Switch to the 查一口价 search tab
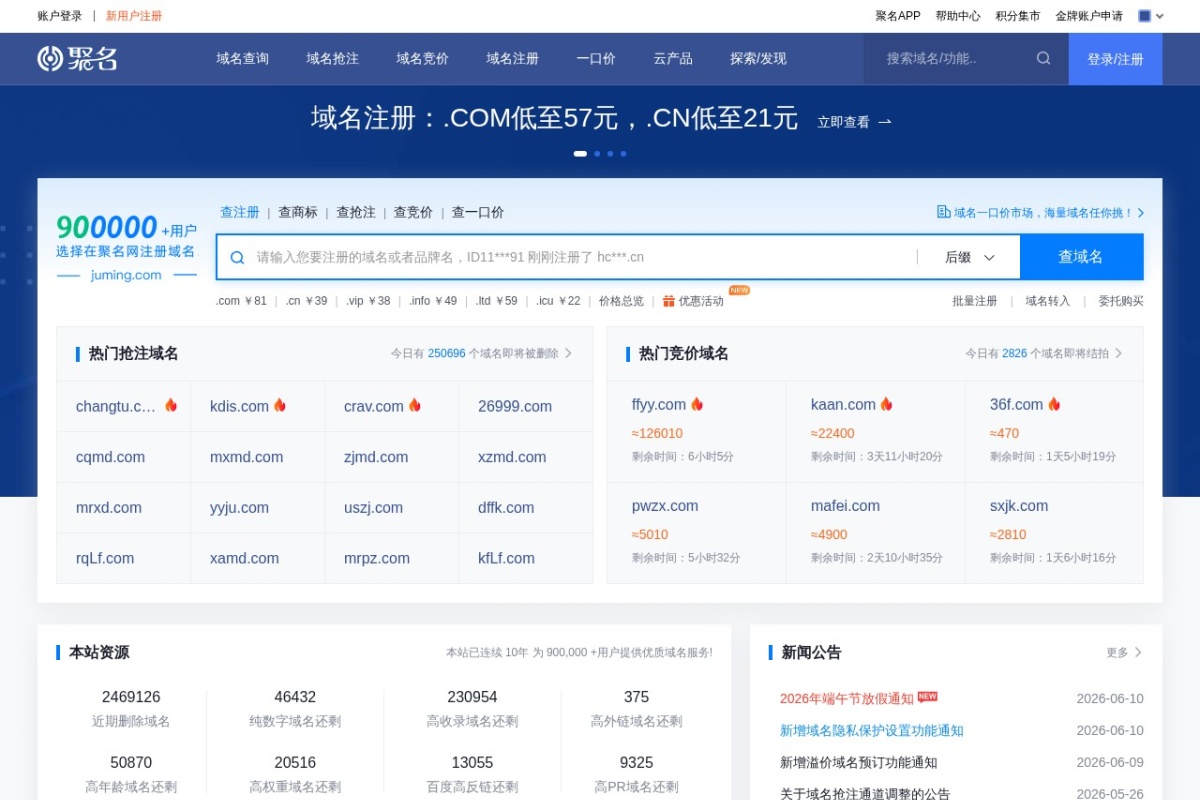Image resolution: width=1200 pixels, height=800 pixels. 478,212
